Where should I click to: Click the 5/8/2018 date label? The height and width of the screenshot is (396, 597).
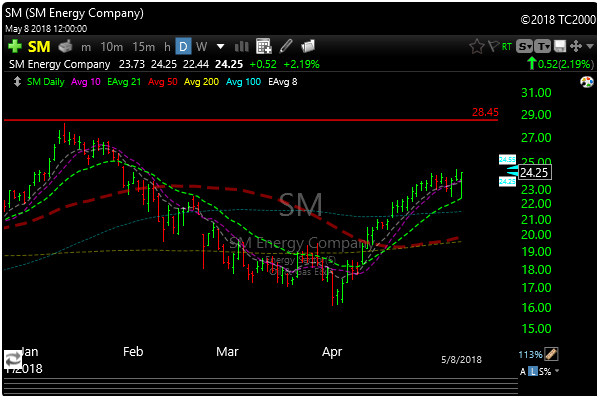(461, 359)
